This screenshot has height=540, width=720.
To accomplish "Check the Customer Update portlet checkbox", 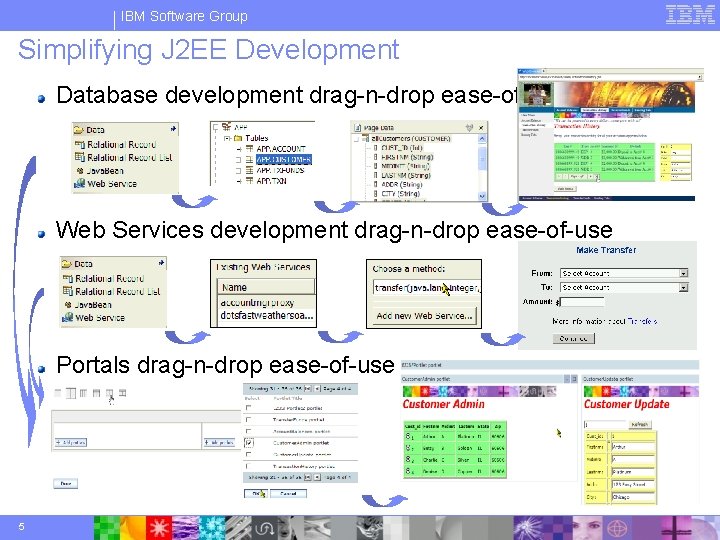I will click(x=248, y=455).
